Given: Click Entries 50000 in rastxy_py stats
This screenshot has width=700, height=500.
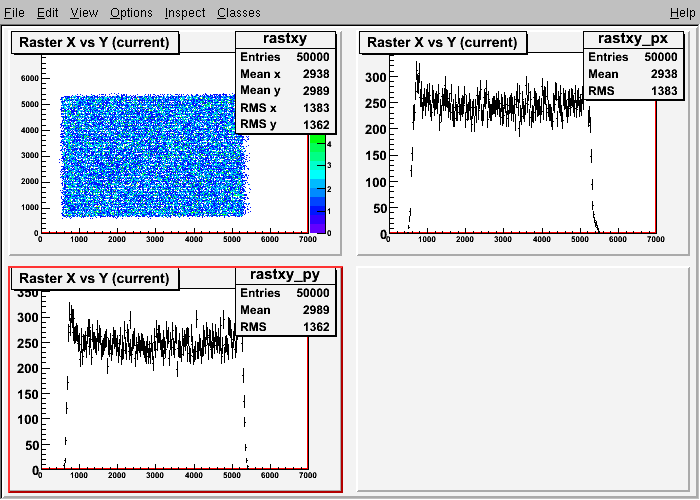Looking at the screenshot, I should (x=285, y=293).
